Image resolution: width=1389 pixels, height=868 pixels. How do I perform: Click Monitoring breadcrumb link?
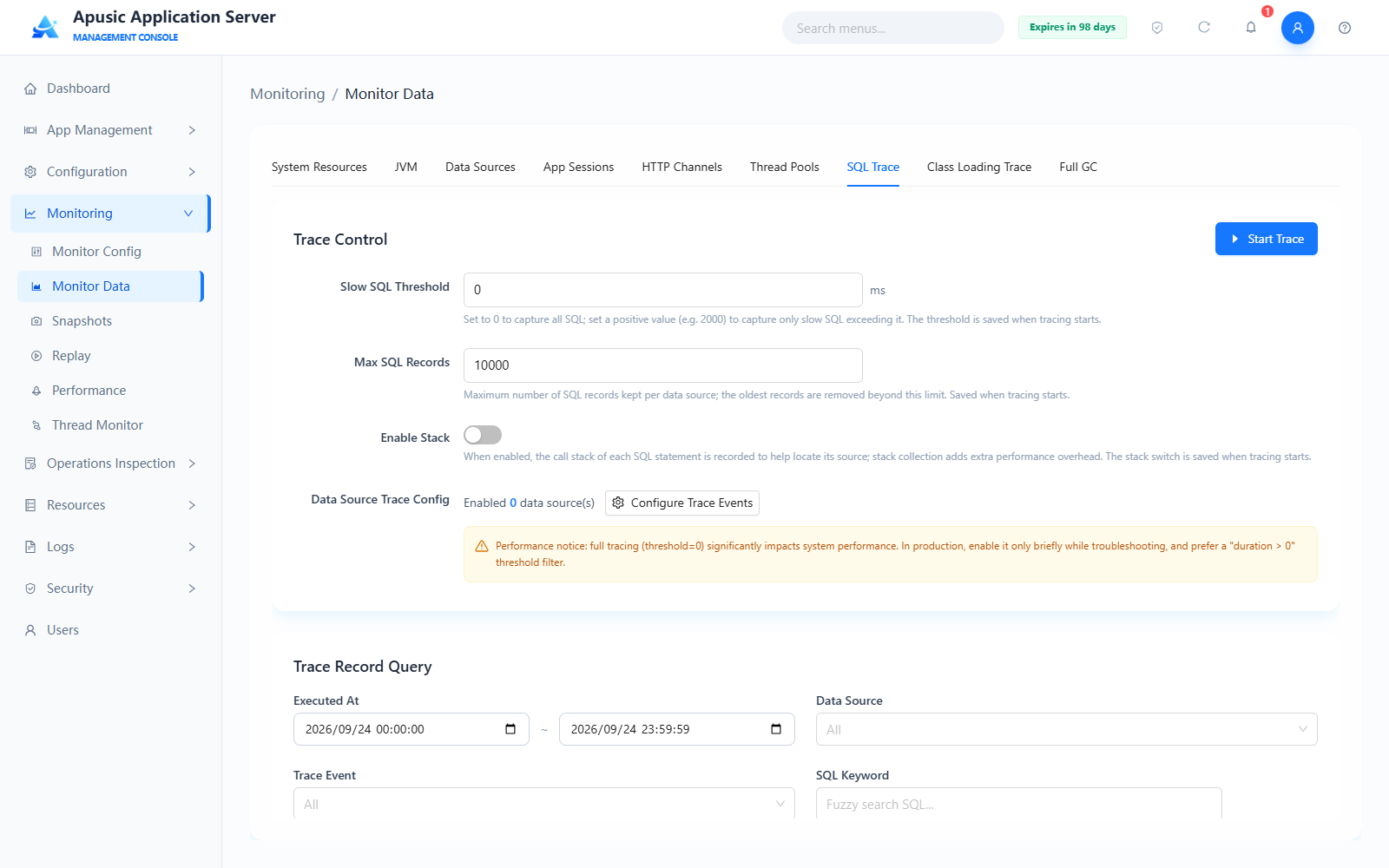(287, 94)
